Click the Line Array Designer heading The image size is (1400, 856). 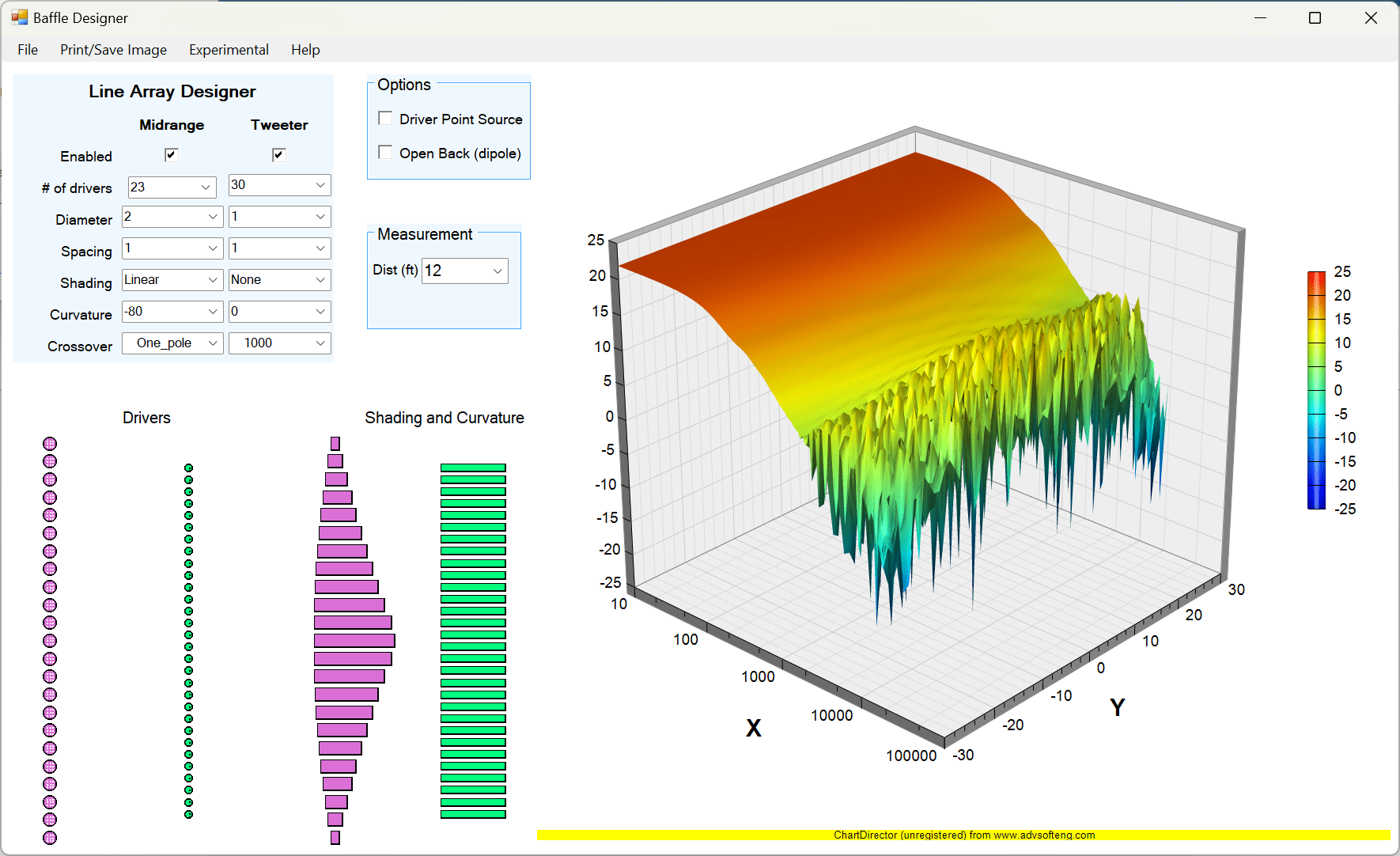172,92
